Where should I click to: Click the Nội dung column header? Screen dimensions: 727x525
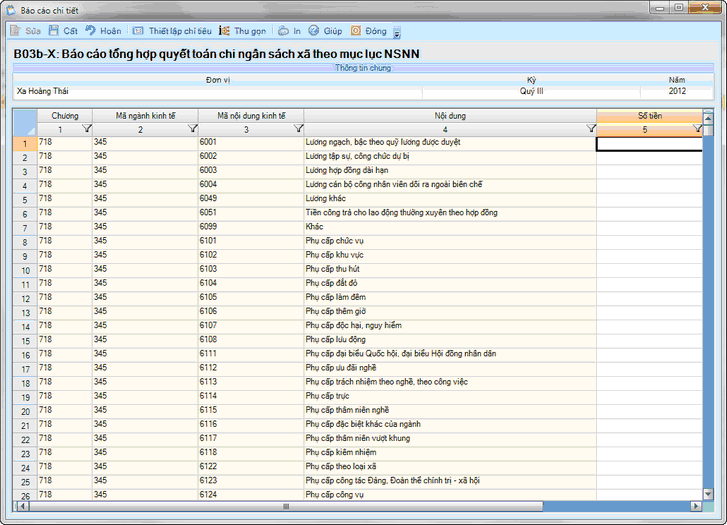450,116
